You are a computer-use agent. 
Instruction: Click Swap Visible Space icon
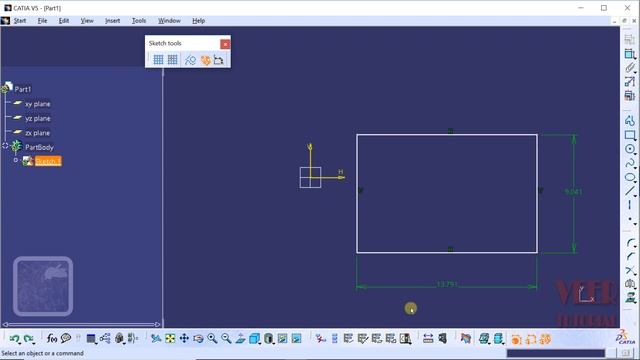296,338
